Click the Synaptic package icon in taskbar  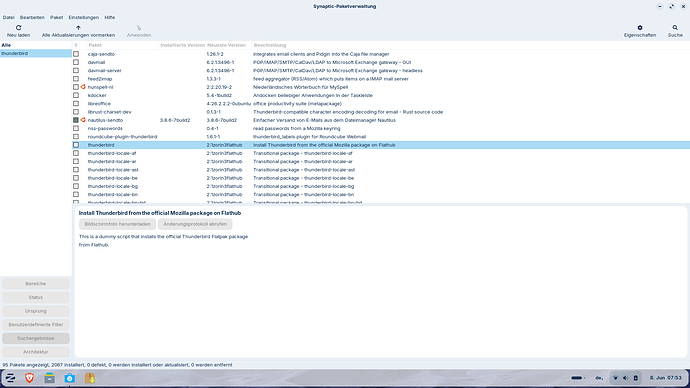tap(90, 378)
